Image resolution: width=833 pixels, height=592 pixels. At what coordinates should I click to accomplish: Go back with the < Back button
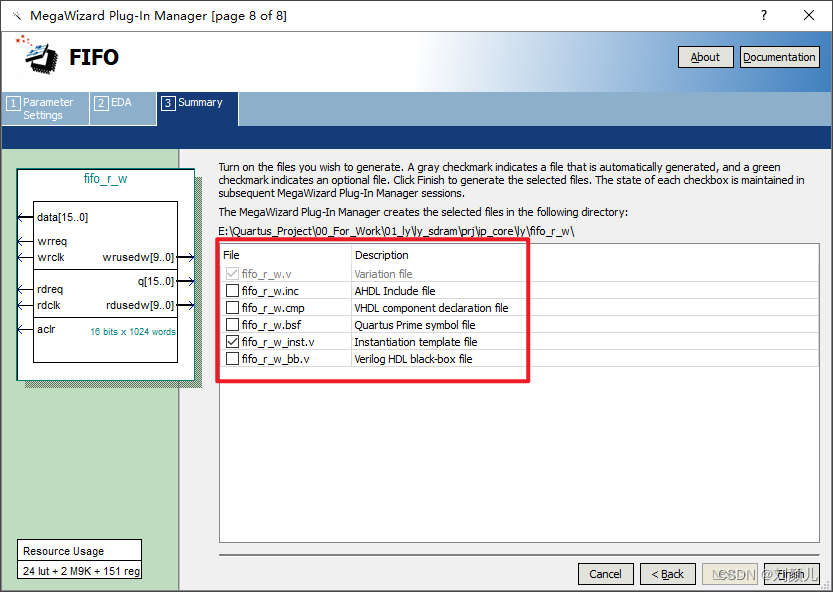coord(667,574)
